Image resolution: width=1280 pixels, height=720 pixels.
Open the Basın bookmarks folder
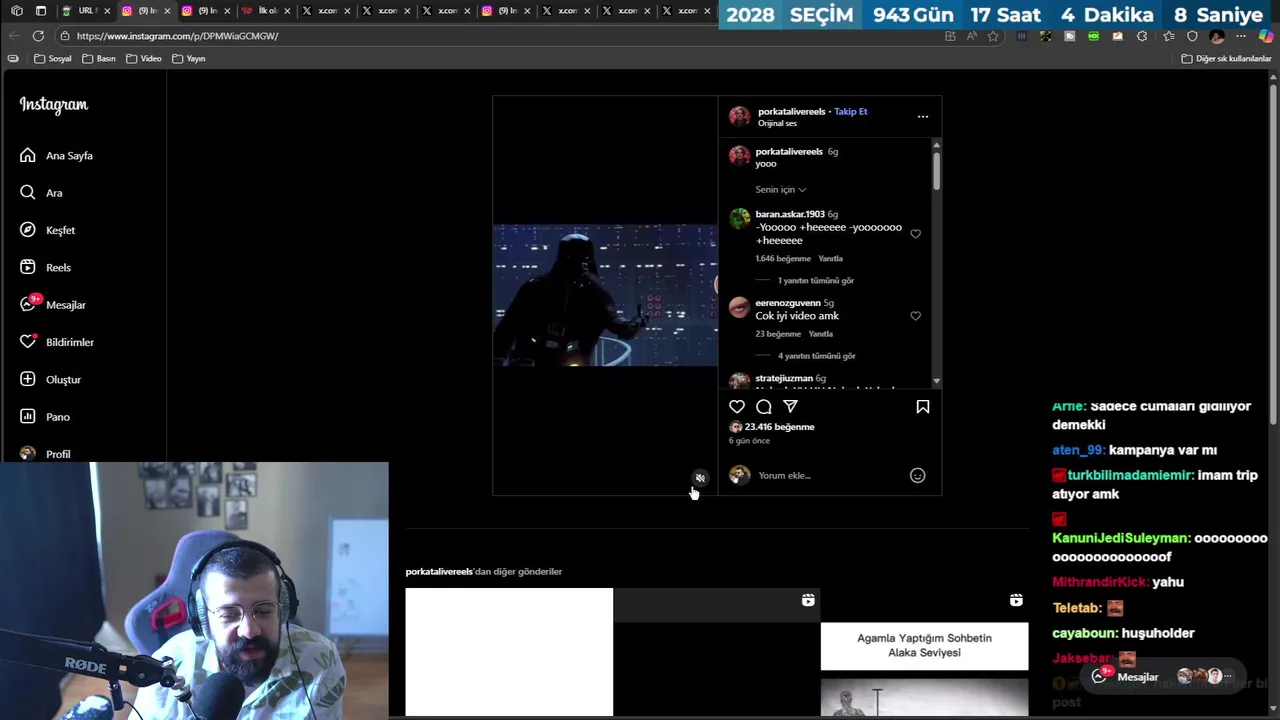point(99,59)
